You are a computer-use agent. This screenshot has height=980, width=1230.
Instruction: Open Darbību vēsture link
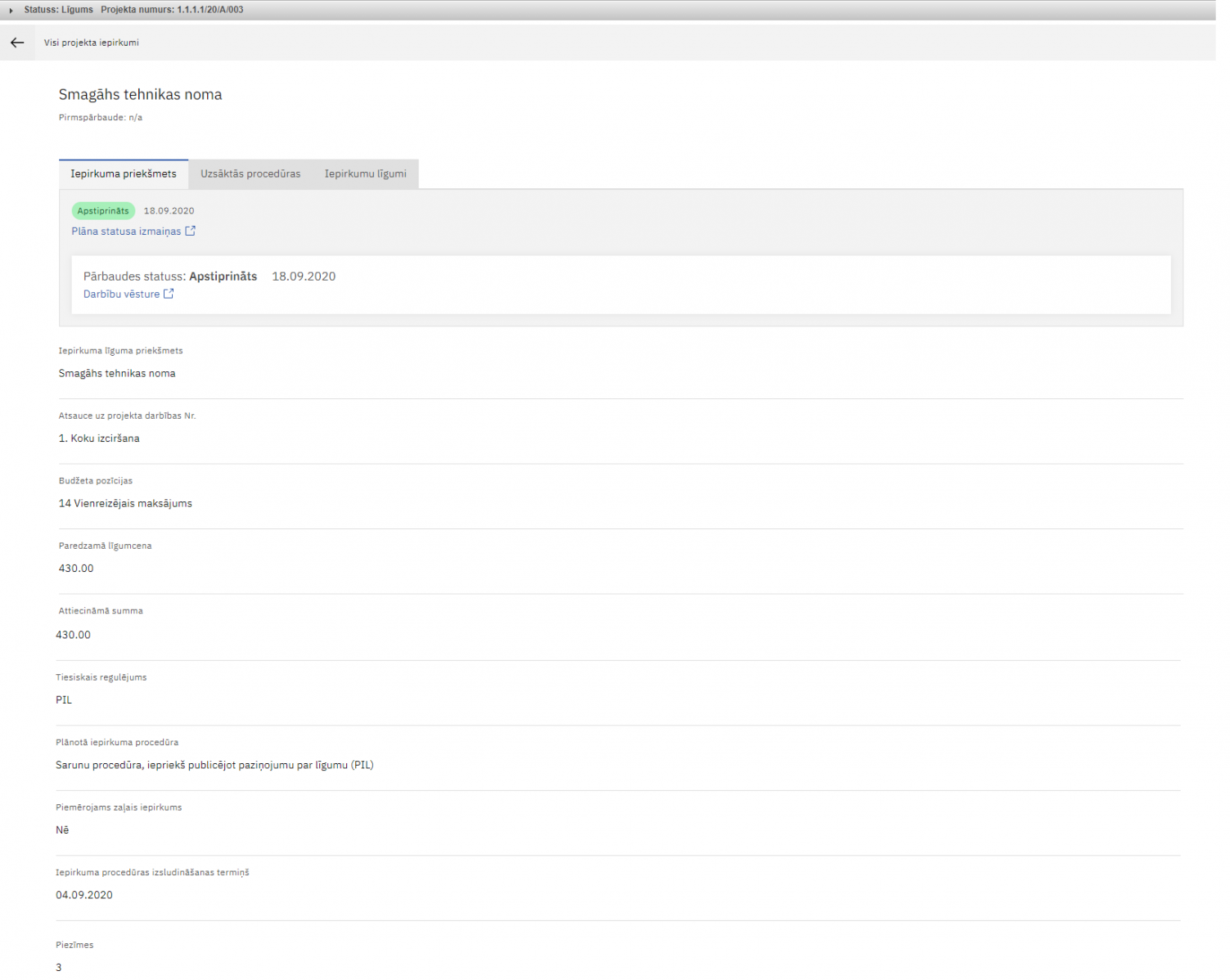click(121, 294)
